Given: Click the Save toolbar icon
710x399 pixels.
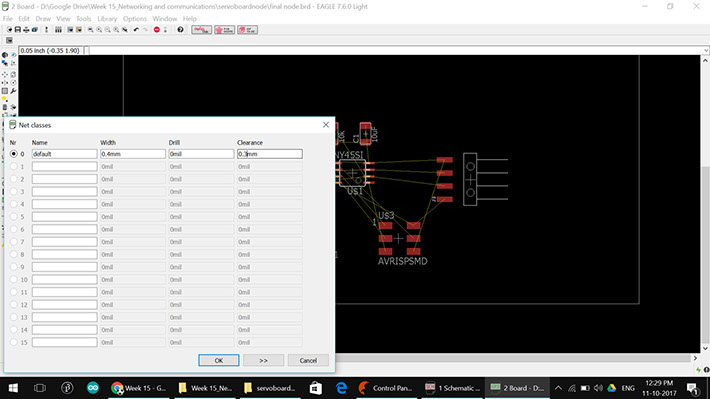Looking at the screenshot, I should [x=18, y=29].
